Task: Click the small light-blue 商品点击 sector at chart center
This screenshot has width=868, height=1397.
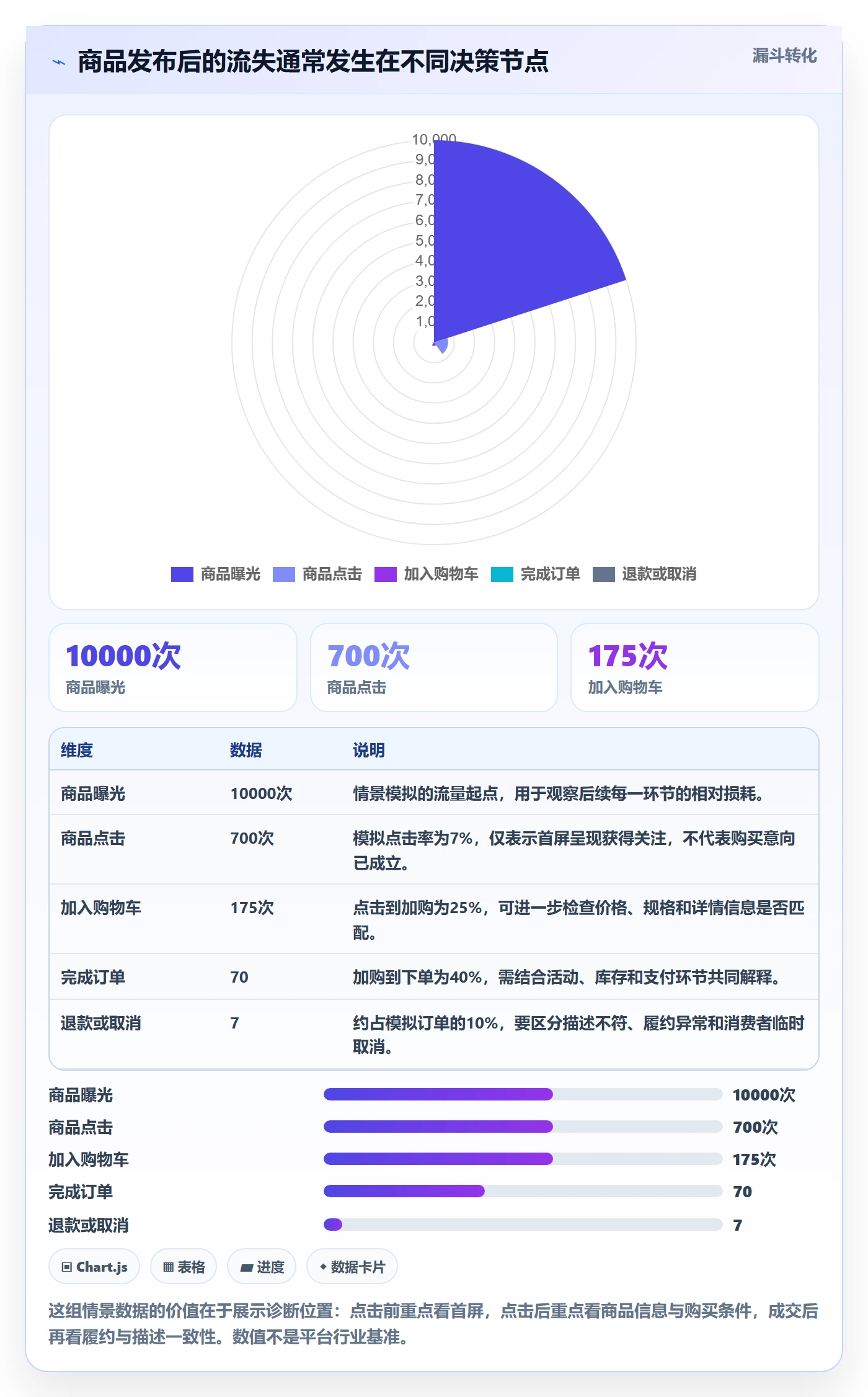Action: tap(441, 346)
